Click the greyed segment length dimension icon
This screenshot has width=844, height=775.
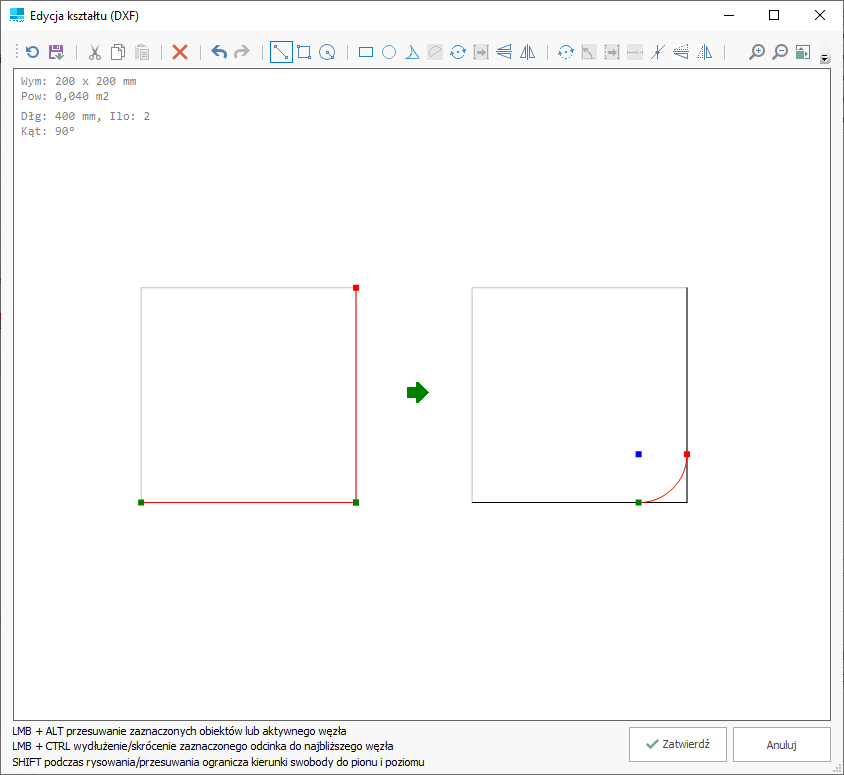coord(635,52)
